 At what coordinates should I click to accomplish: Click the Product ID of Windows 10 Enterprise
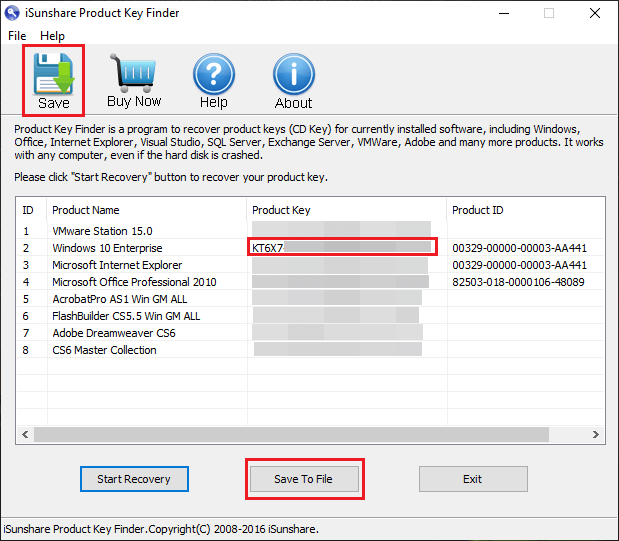[519, 248]
